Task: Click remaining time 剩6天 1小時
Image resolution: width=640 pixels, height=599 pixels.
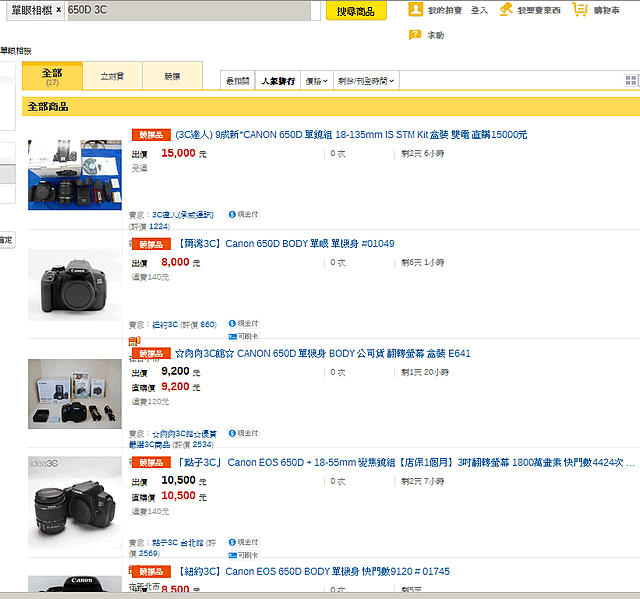Action: click(x=422, y=262)
